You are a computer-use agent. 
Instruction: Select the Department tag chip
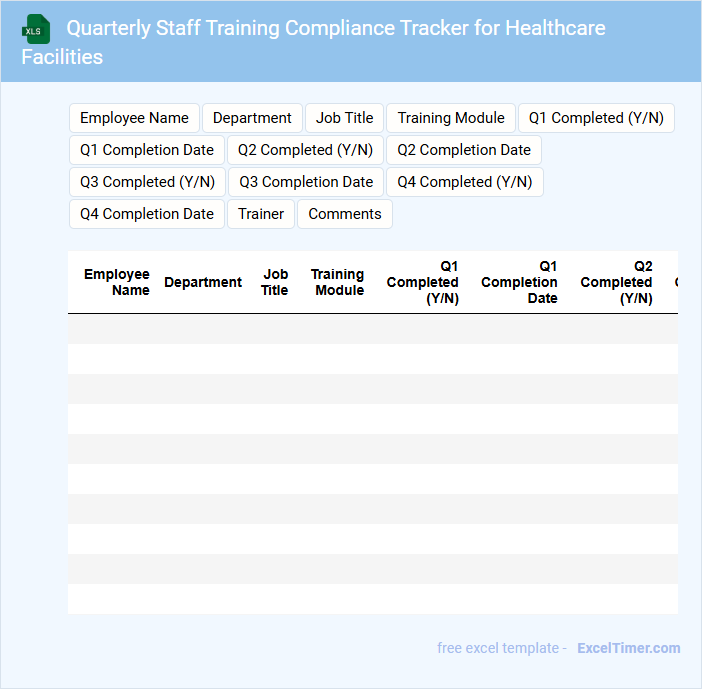pyautogui.click(x=252, y=118)
